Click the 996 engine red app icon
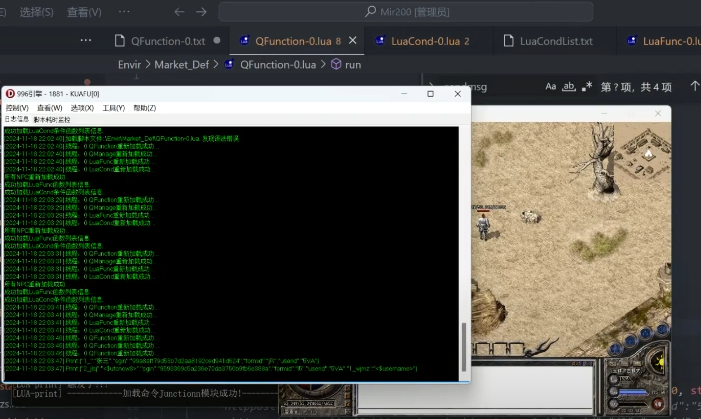Screen dimensions: 701x419 [x=10, y=93]
